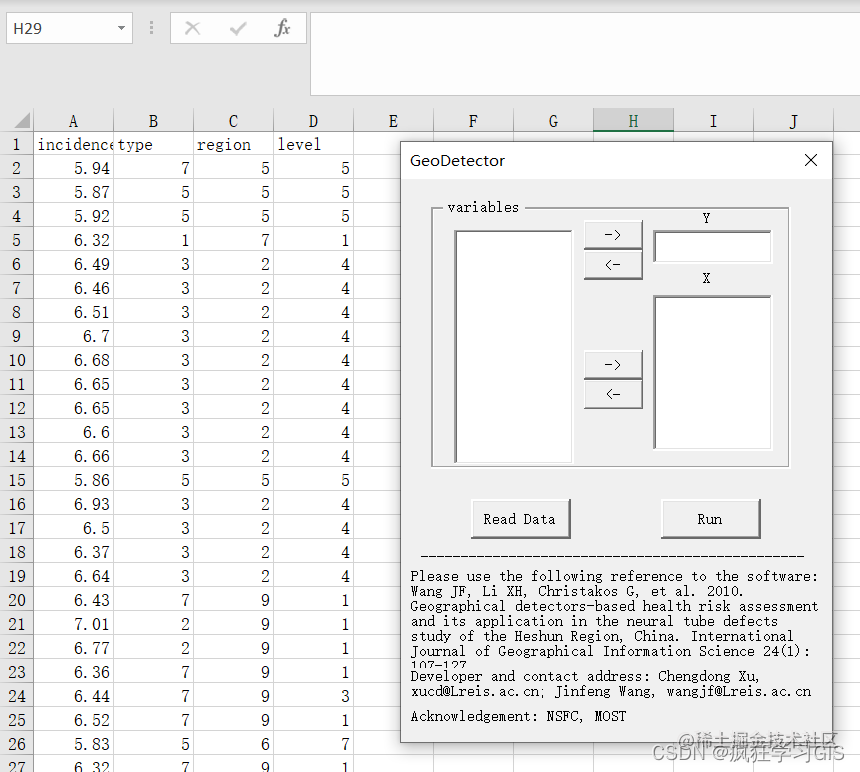
Task: Select column H header
Action: click(x=633, y=121)
